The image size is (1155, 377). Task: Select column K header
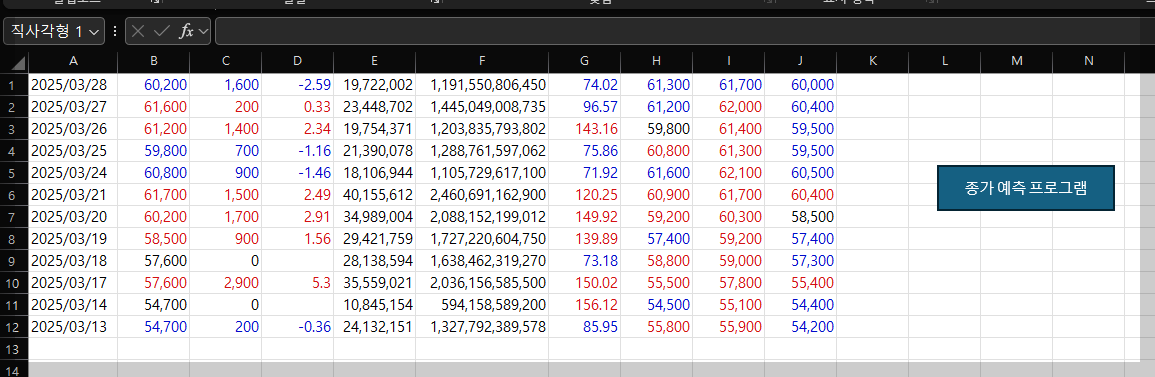(x=873, y=61)
